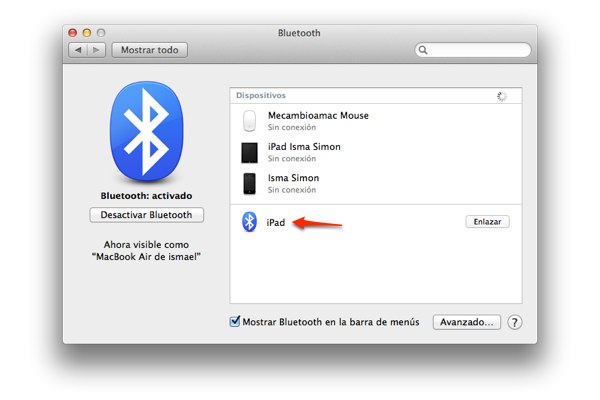Image resolution: width=600 pixels, height=400 pixels.
Task: Click the forward navigation arrow
Action: tap(96, 50)
